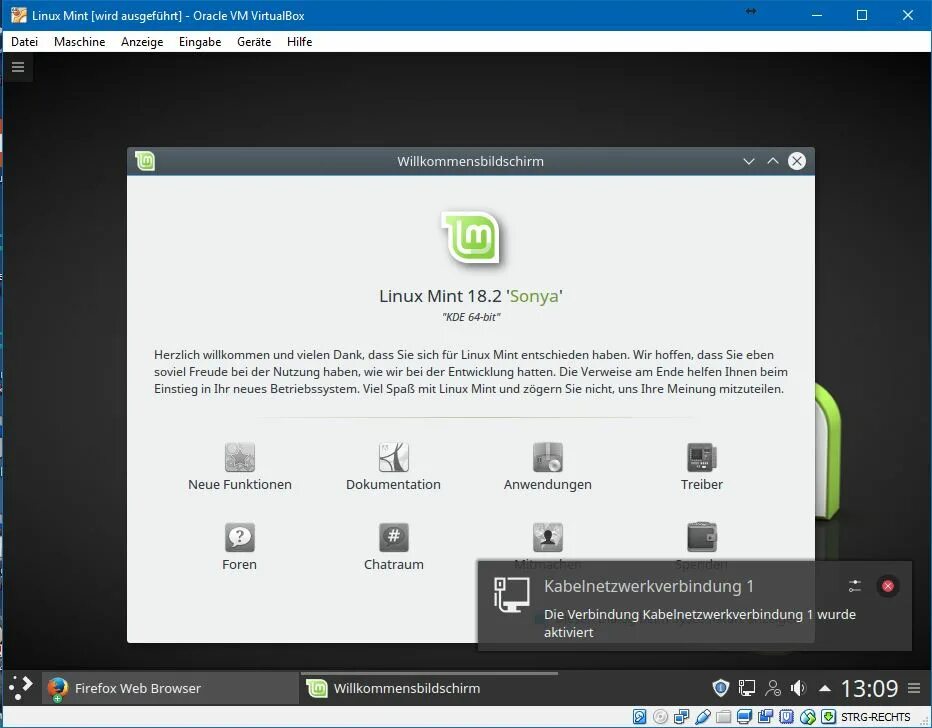932x728 pixels.
Task: Click the 13:09 clock
Action: [869, 688]
